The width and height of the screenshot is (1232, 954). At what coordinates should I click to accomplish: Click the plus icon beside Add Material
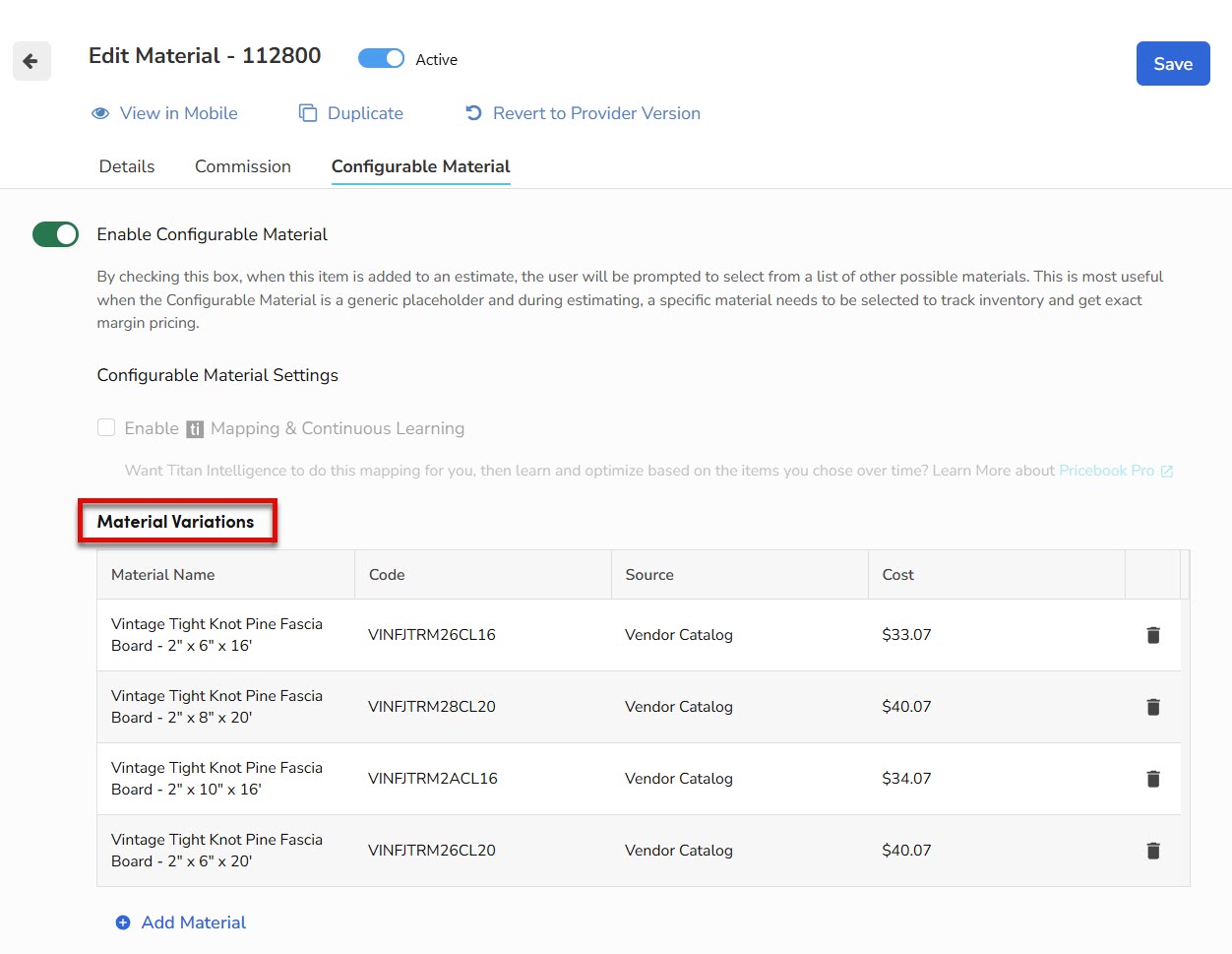(x=123, y=922)
